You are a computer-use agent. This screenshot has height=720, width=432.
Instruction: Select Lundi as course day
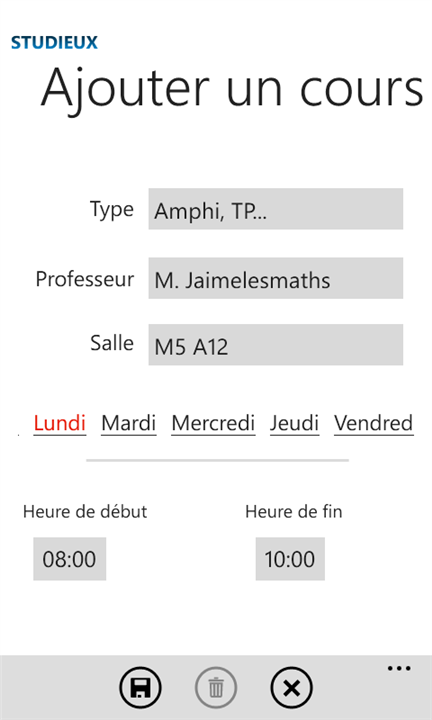click(x=60, y=423)
